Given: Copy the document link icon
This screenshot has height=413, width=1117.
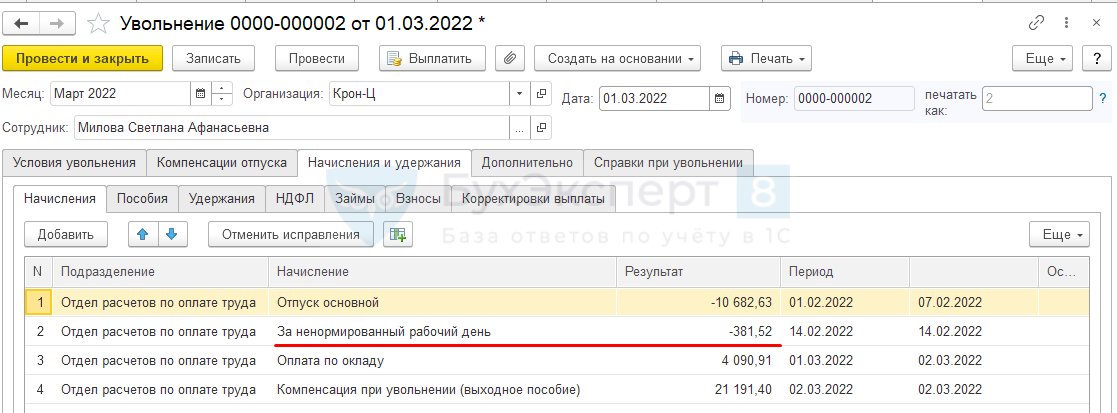Looking at the screenshot, I should point(1037,23).
